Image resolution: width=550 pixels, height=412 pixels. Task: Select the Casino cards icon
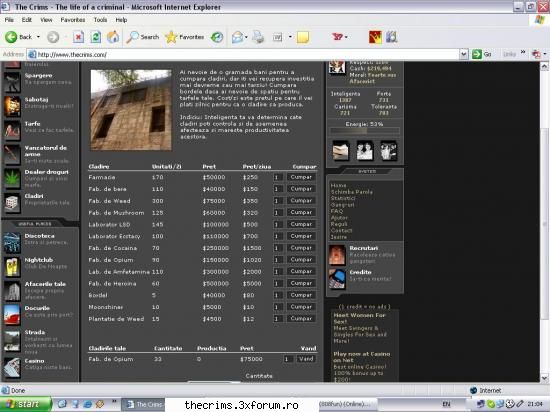(12, 367)
